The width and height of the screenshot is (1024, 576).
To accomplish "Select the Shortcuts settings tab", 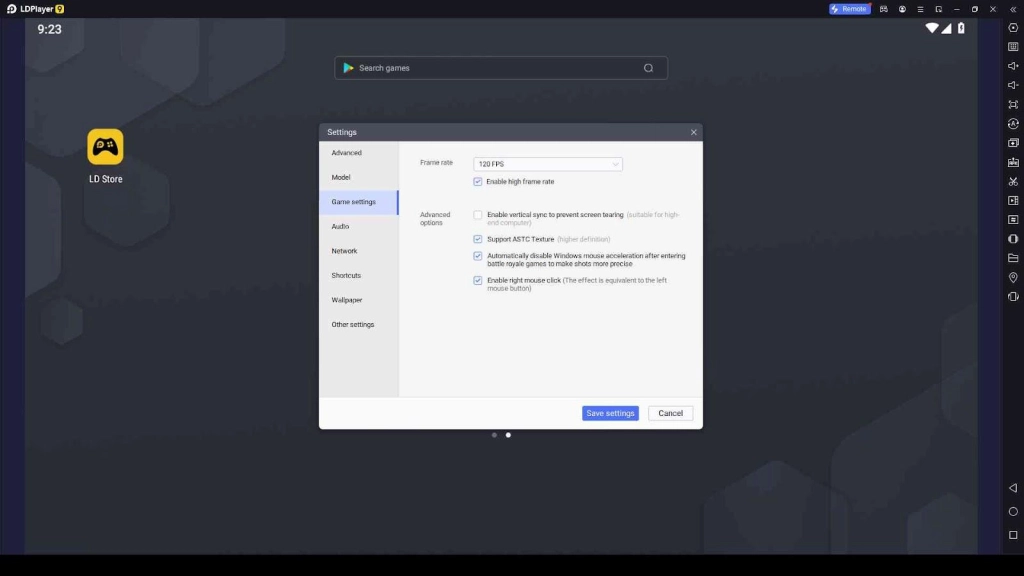I will [x=346, y=276].
